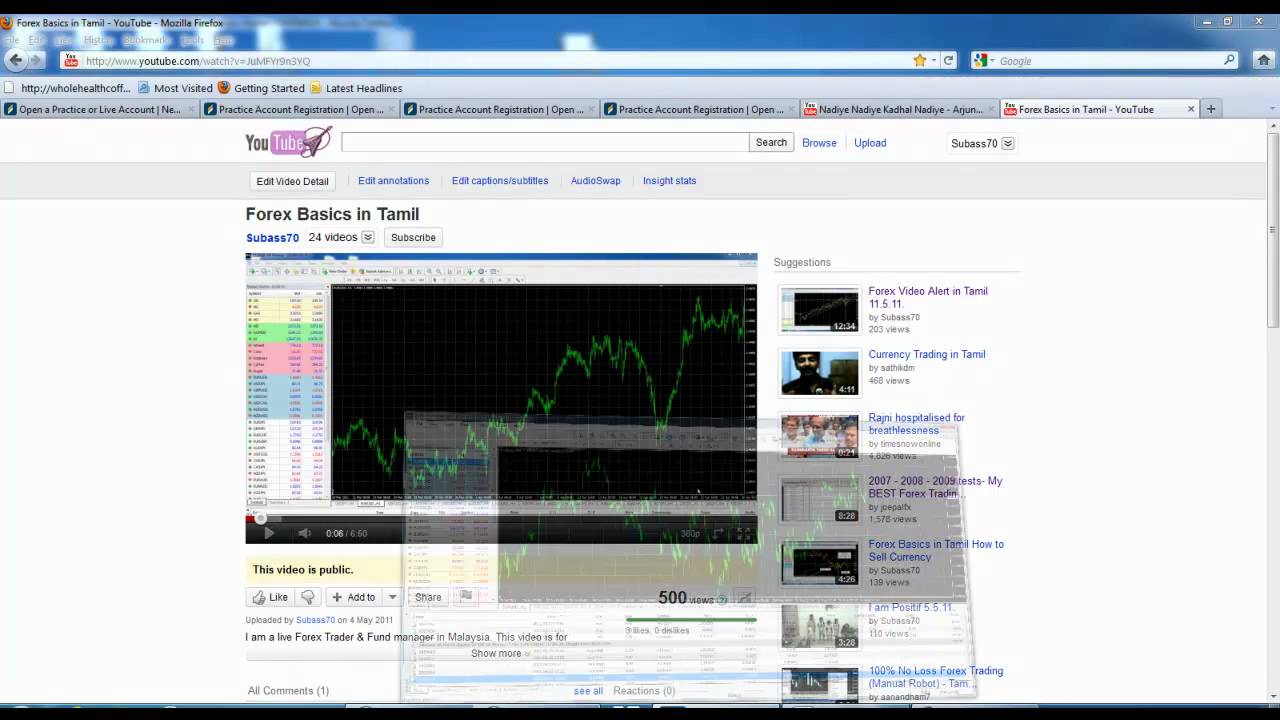Close the 'Forex Basics in Tamil' tab
This screenshot has height=720, width=1280.
coord(1190,109)
